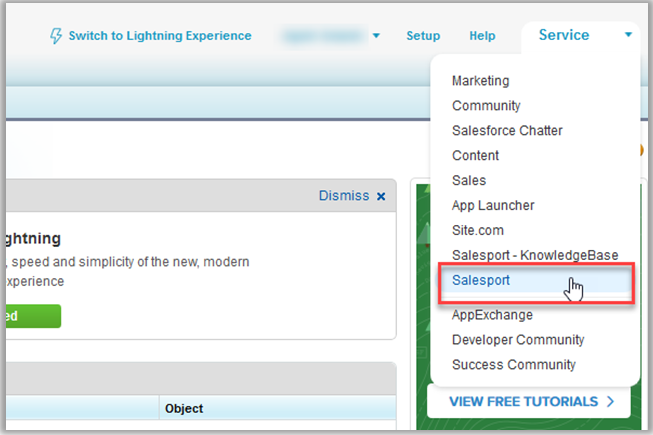Select the highlighted Salesport app
This screenshot has height=435, width=653.
click(481, 281)
